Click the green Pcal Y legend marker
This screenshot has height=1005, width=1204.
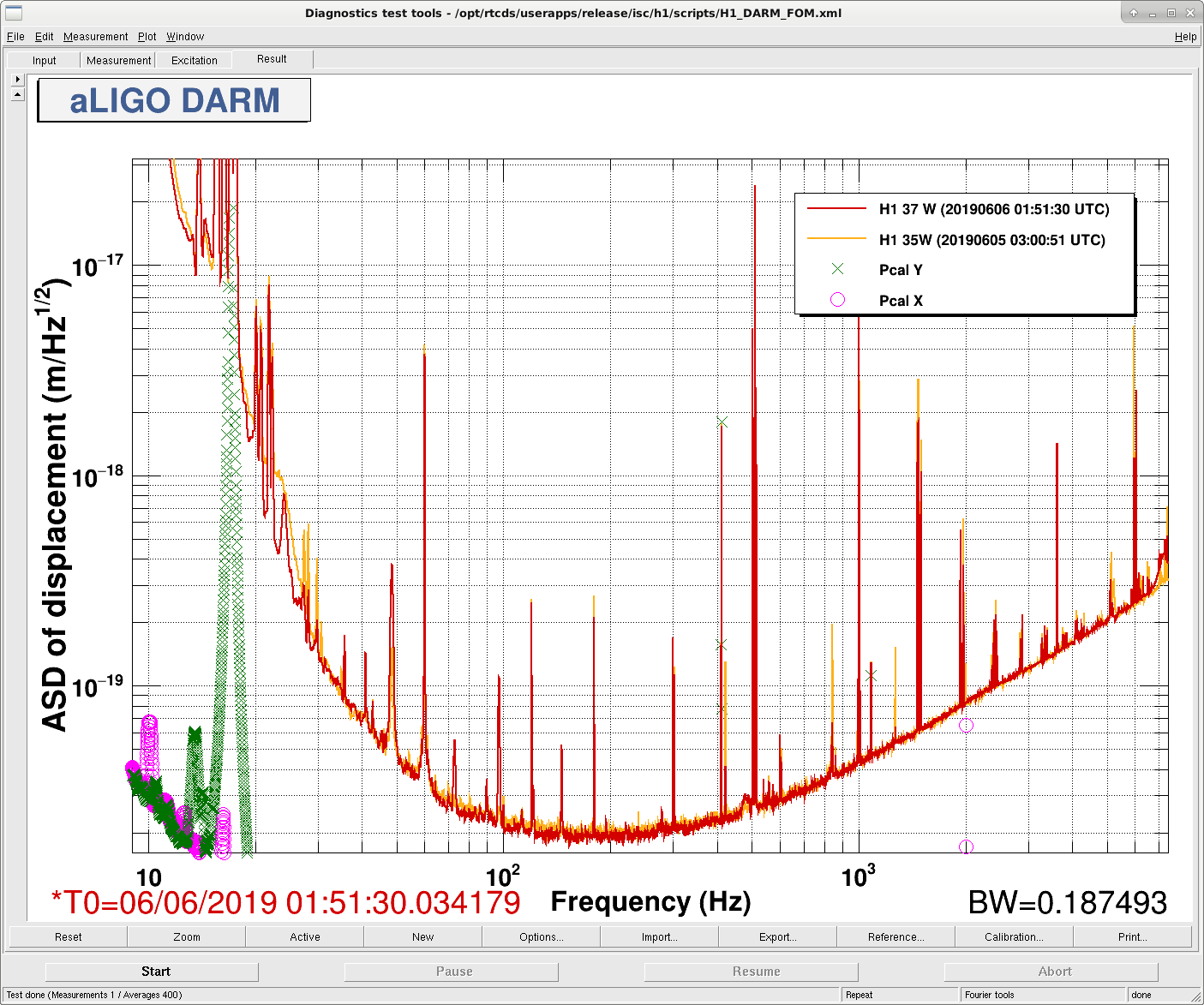coord(837,269)
